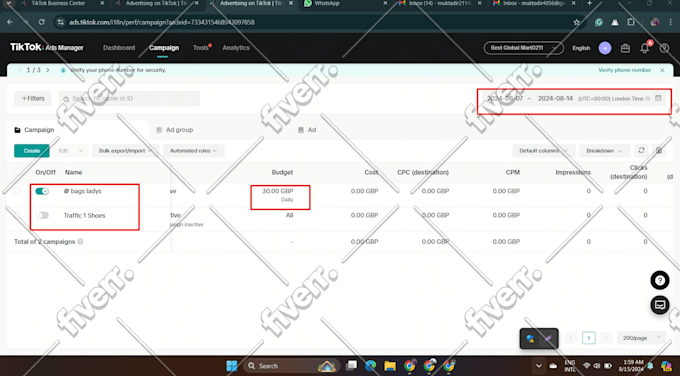Open Analytics in top navigation
The image size is (680, 376).
click(x=236, y=48)
